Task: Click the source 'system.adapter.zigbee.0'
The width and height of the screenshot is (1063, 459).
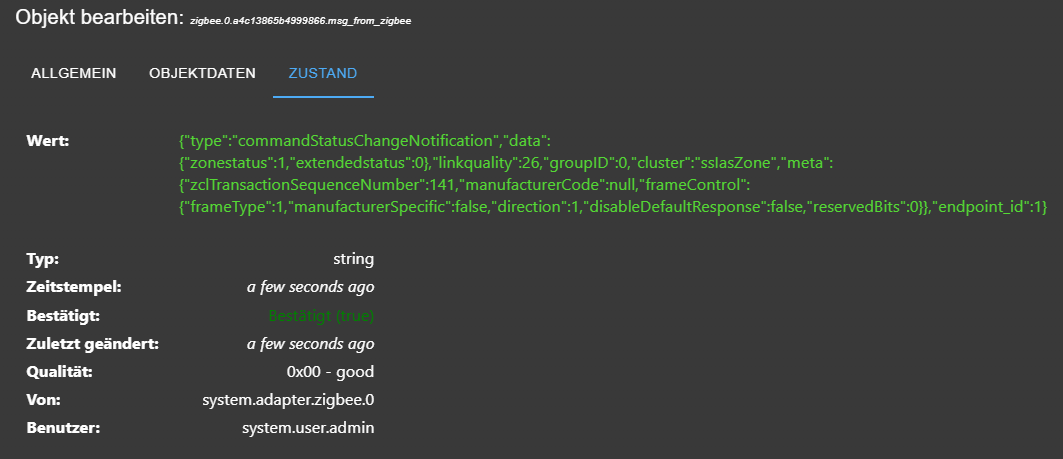Action: click(288, 400)
